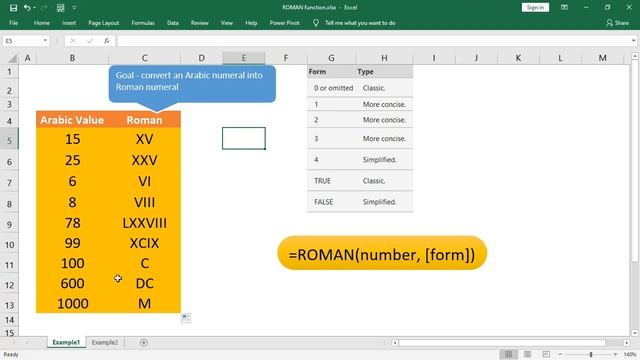
Task: Click the selected cell E5
Action: point(244,138)
